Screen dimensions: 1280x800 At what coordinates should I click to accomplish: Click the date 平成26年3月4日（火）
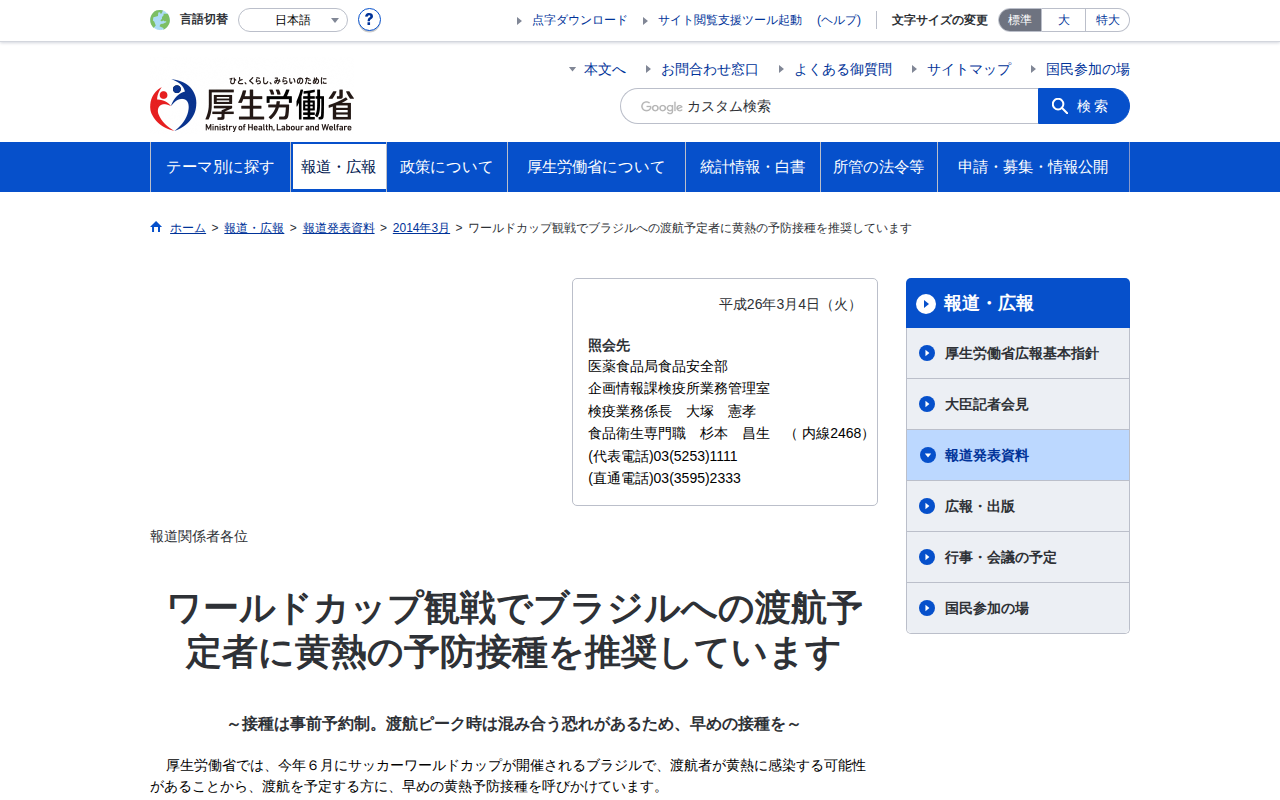coord(790,304)
